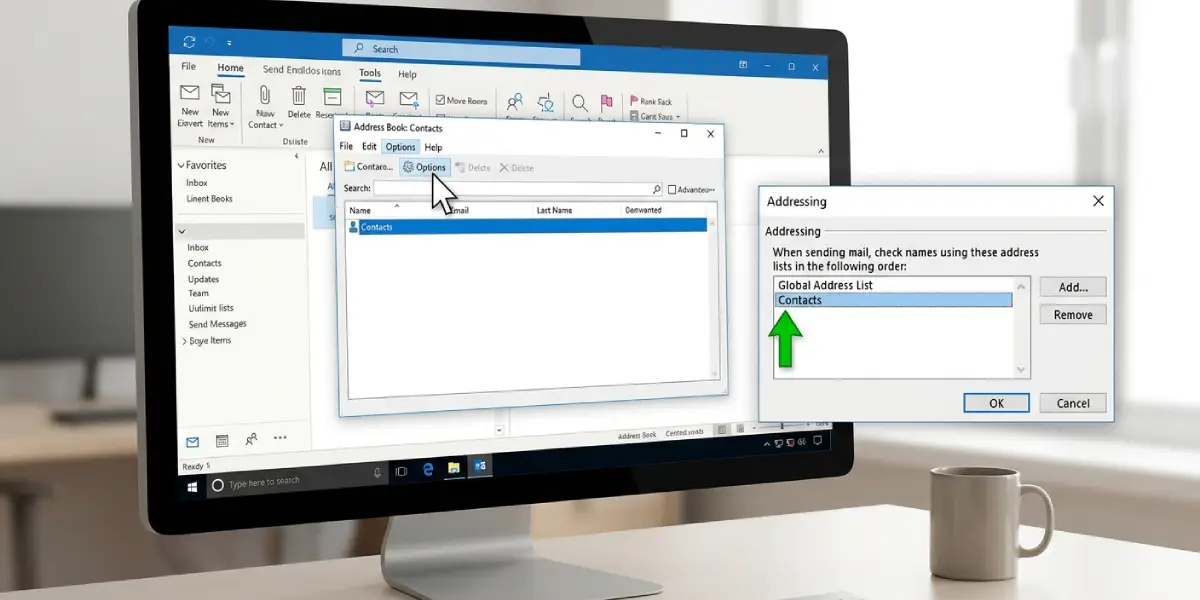Click the X Delete item in Address Book toolbar
1200x600 pixels.
(517, 168)
